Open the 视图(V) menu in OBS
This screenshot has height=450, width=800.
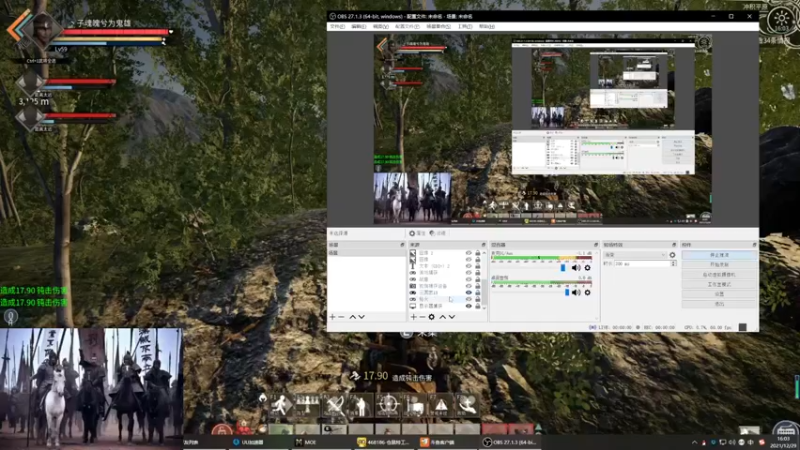pos(381,27)
